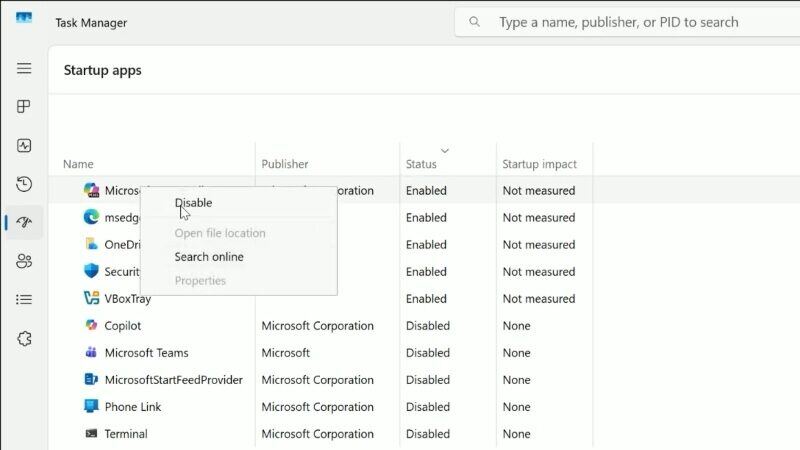Select Startup apps sidebar icon
The height and width of the screenshot is (450, 800).
(24, 222)
